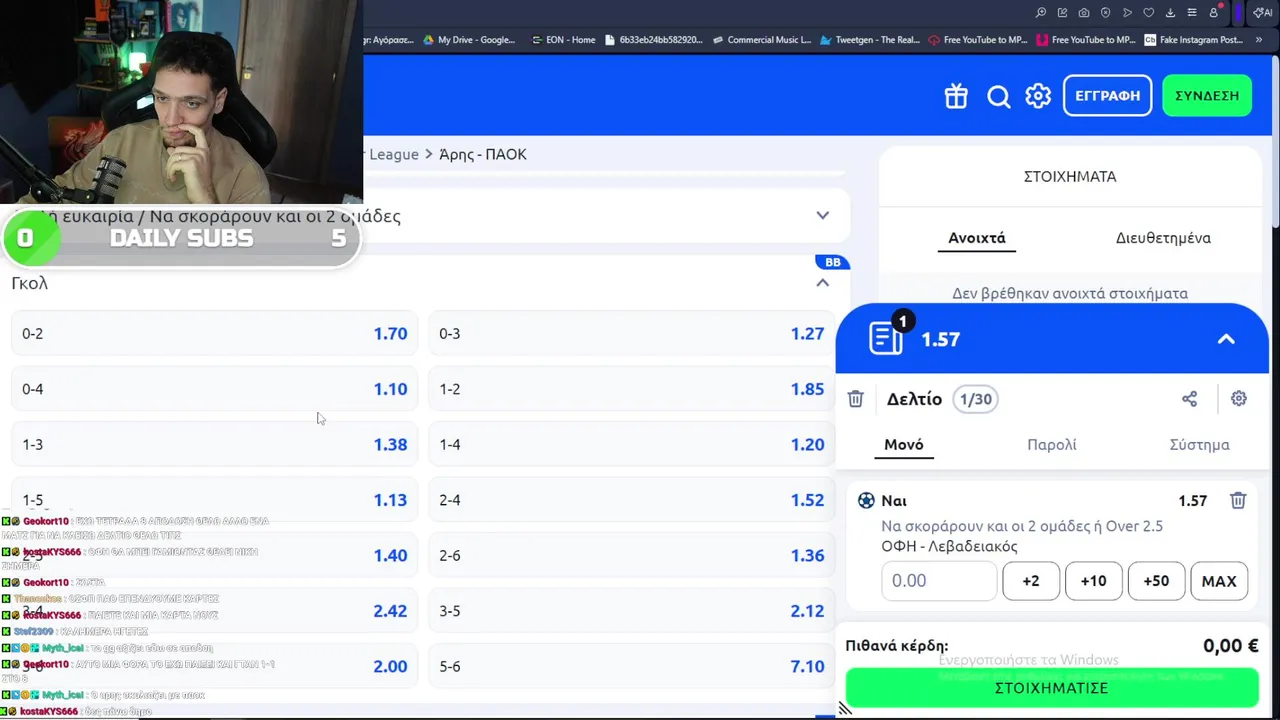Open Tweetgen - The Real... bookmark
The image size is (1280, 720).
pos(869,40)
